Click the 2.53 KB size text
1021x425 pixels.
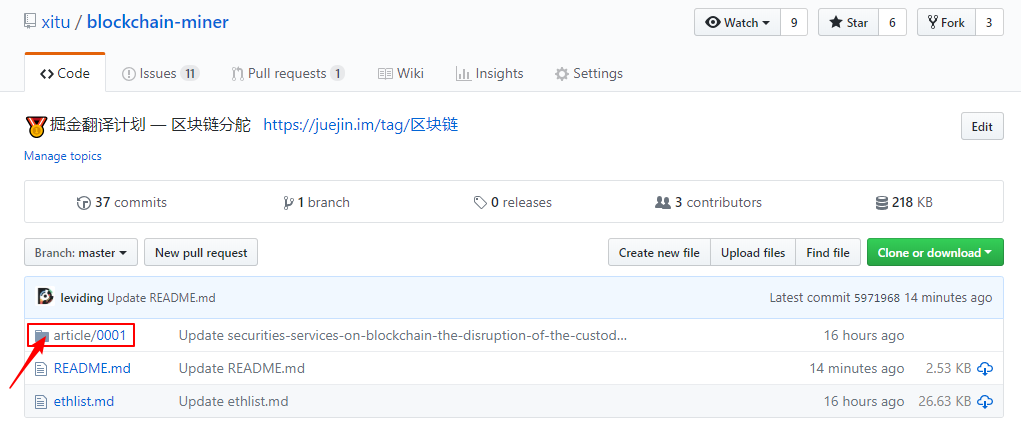tap(949, 368)
